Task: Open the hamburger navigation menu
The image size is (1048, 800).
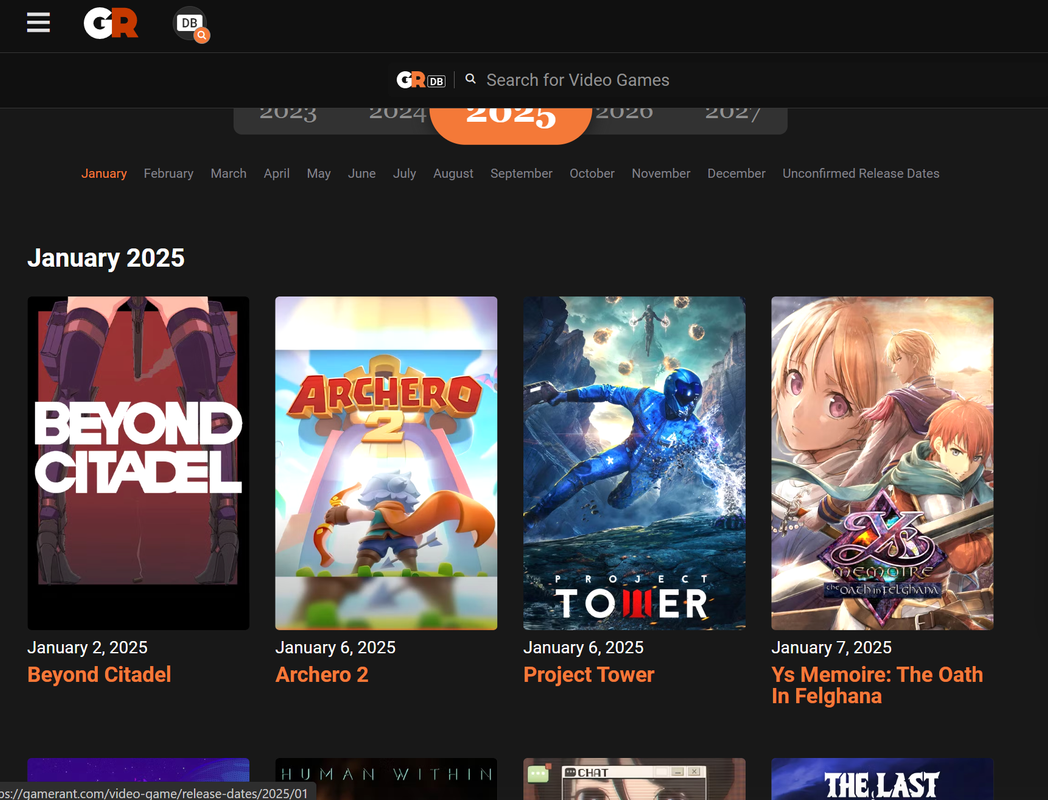Action: click(x=38, y=23)
